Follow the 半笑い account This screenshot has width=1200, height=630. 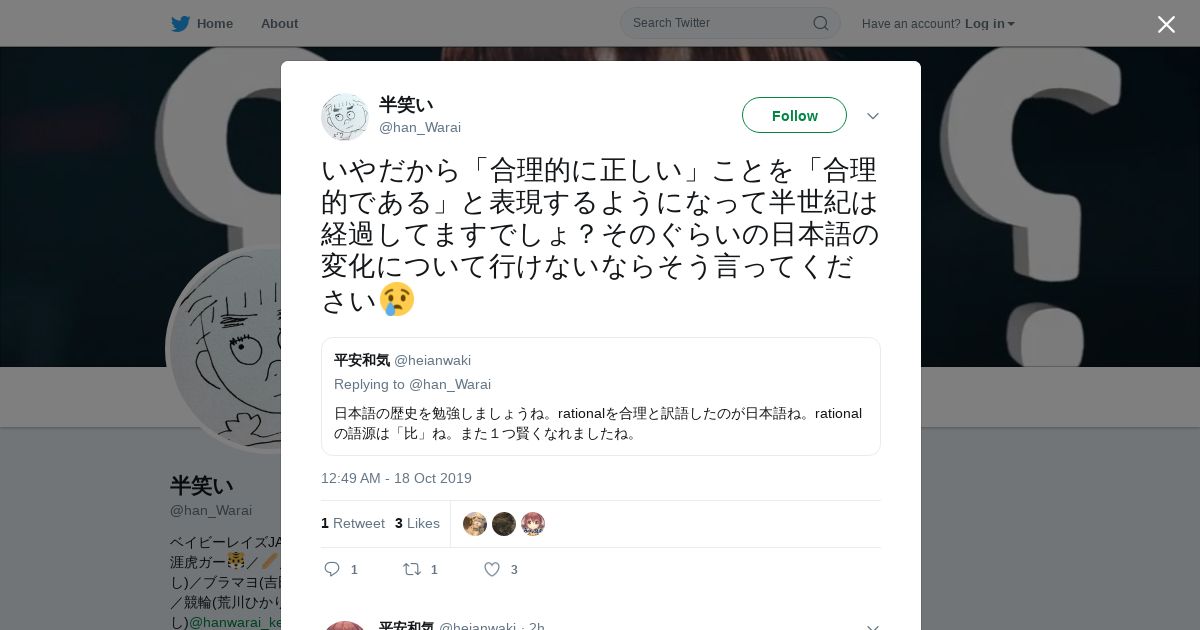pyautogui.click(x=794, y=115)
